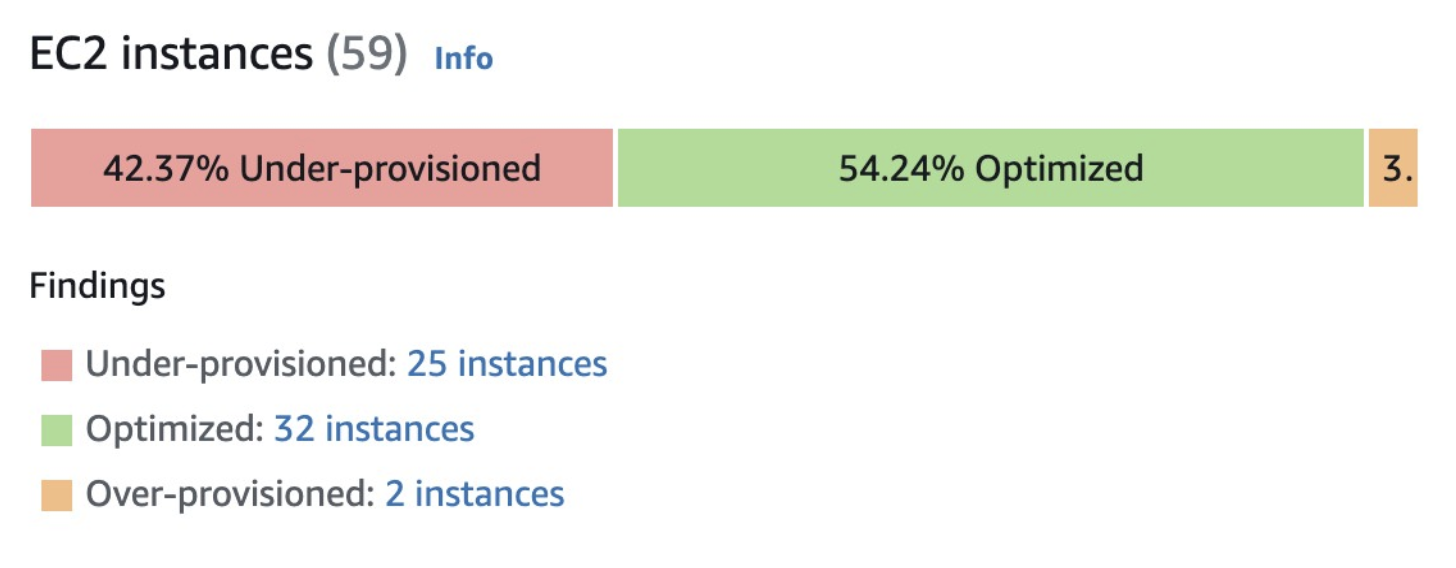Click the Optimized legend label text

pos(175,430)
